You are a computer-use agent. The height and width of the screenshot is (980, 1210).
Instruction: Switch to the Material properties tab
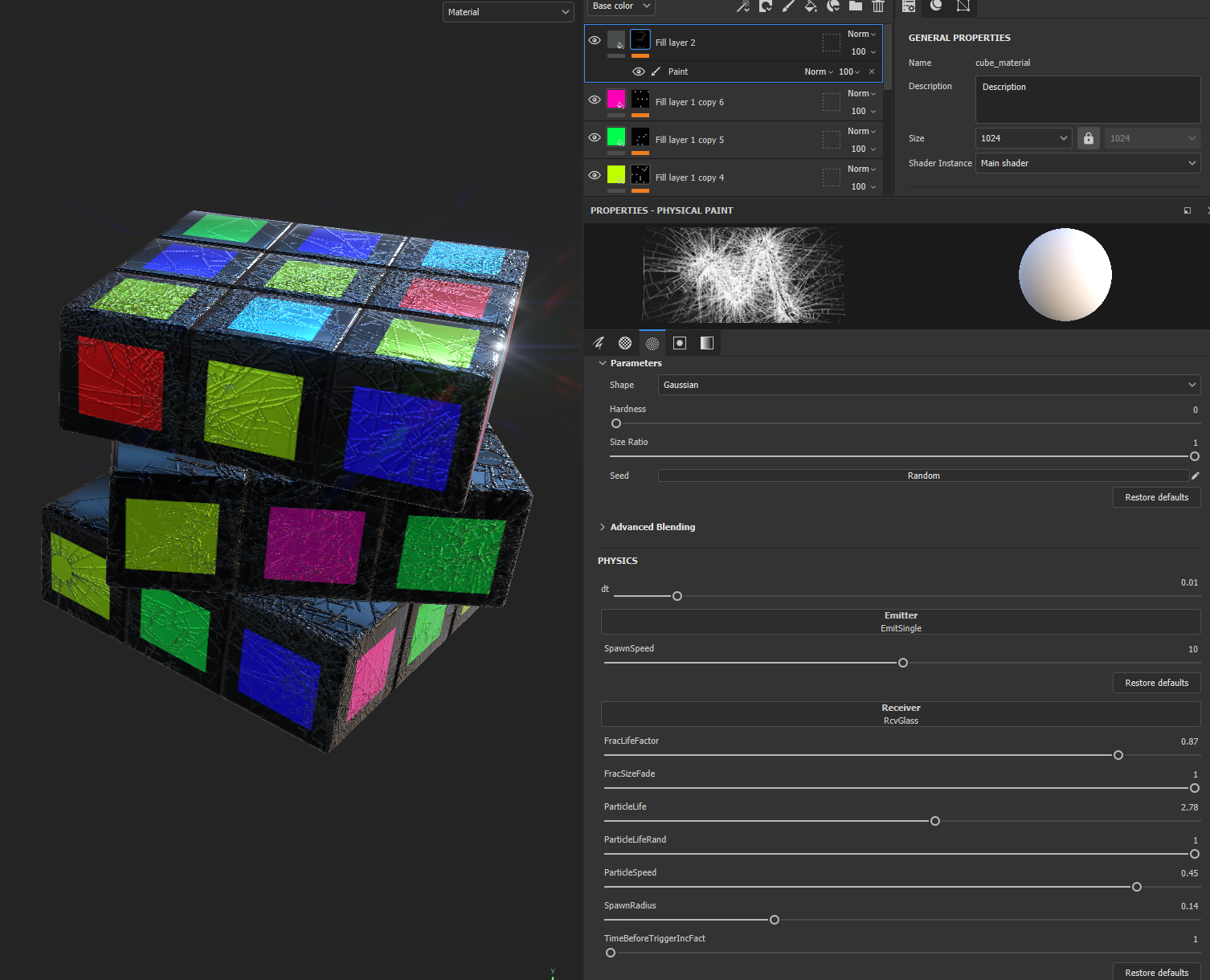pos(707,343)
